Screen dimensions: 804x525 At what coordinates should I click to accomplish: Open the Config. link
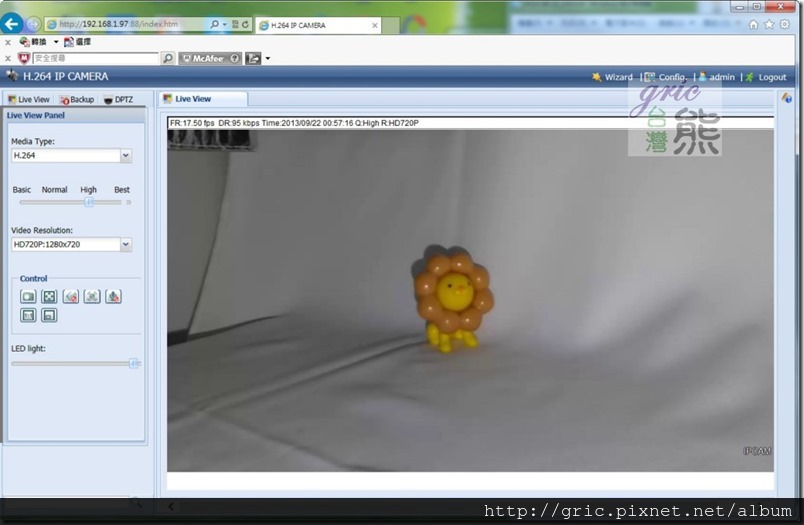tap(666, 77)
